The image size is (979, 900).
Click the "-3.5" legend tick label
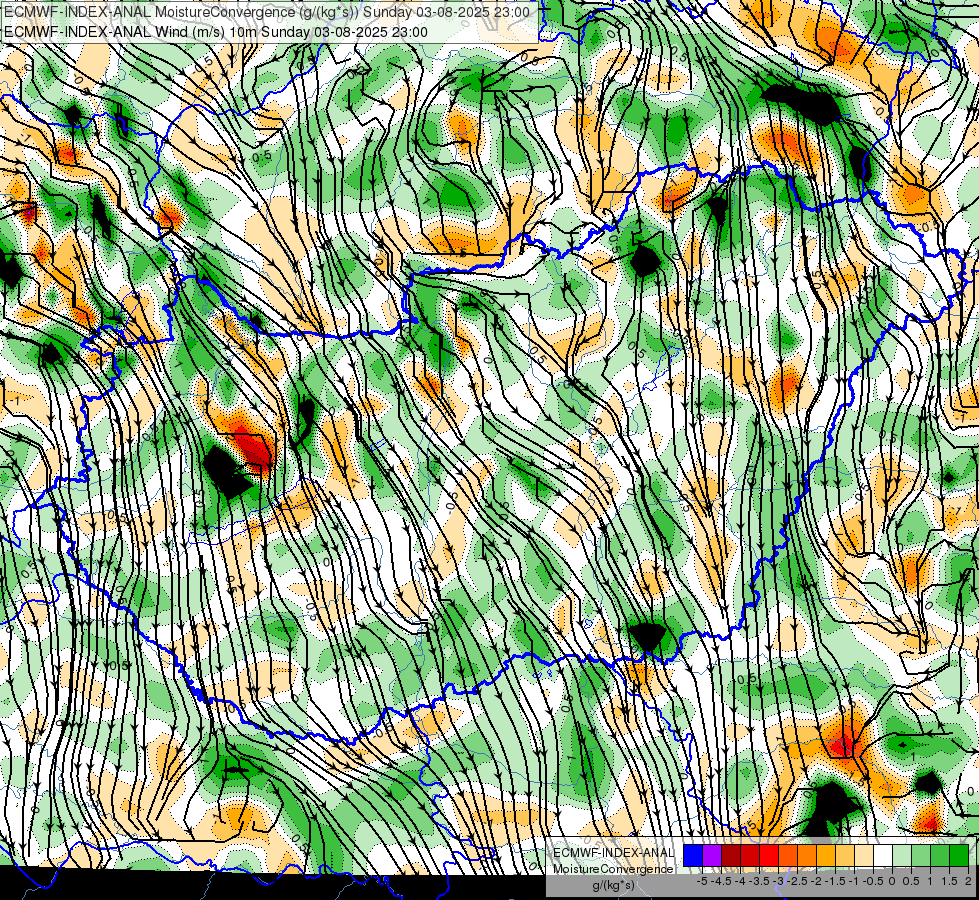(x=759, y=881)
